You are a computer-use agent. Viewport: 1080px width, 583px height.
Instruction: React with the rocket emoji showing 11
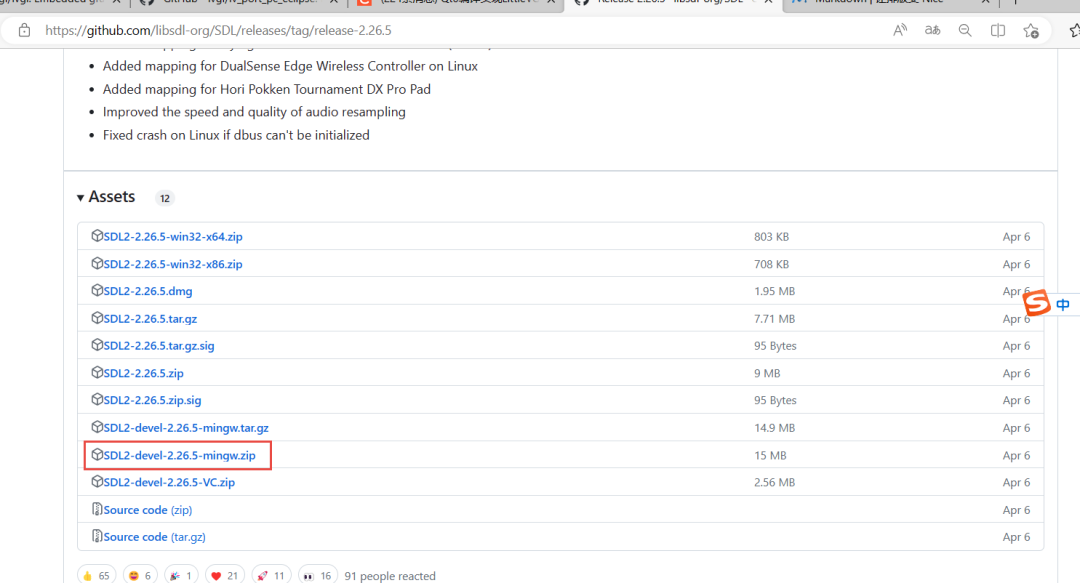(271, 575)
